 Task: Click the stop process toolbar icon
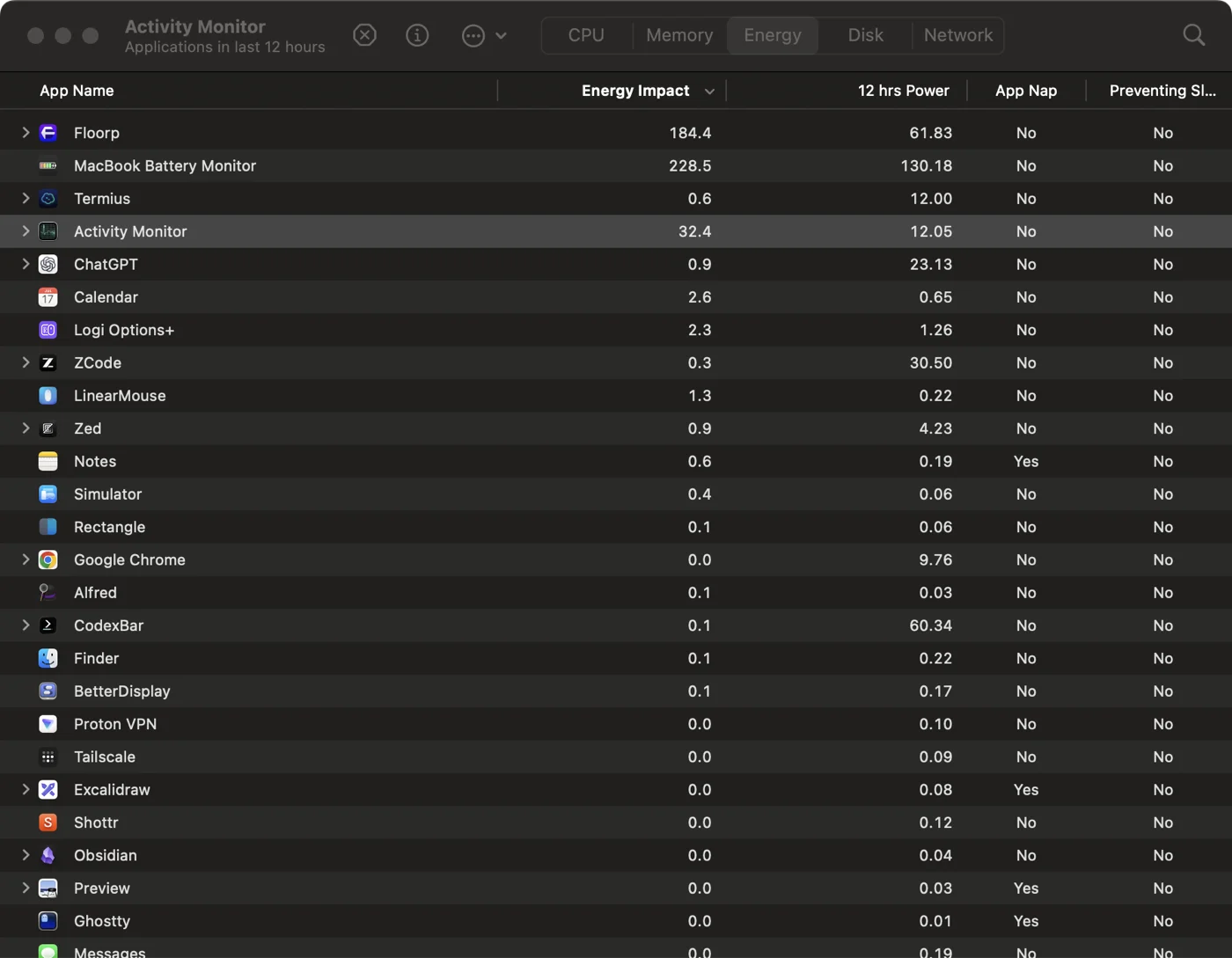(x=364, y=35)
